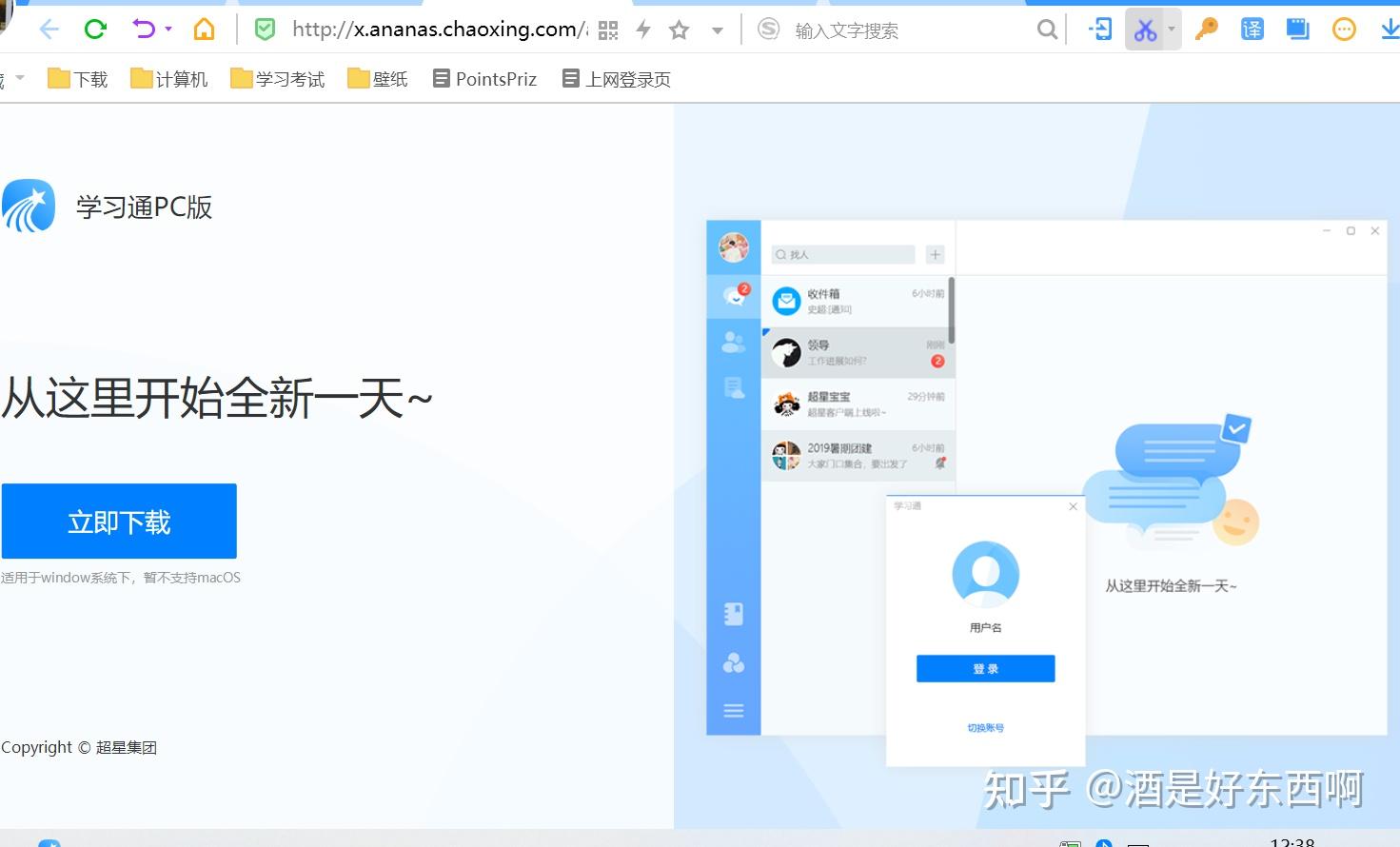Click the profile avatar in login dialog
Screen dimensions: 1400x847
[986, 575]
